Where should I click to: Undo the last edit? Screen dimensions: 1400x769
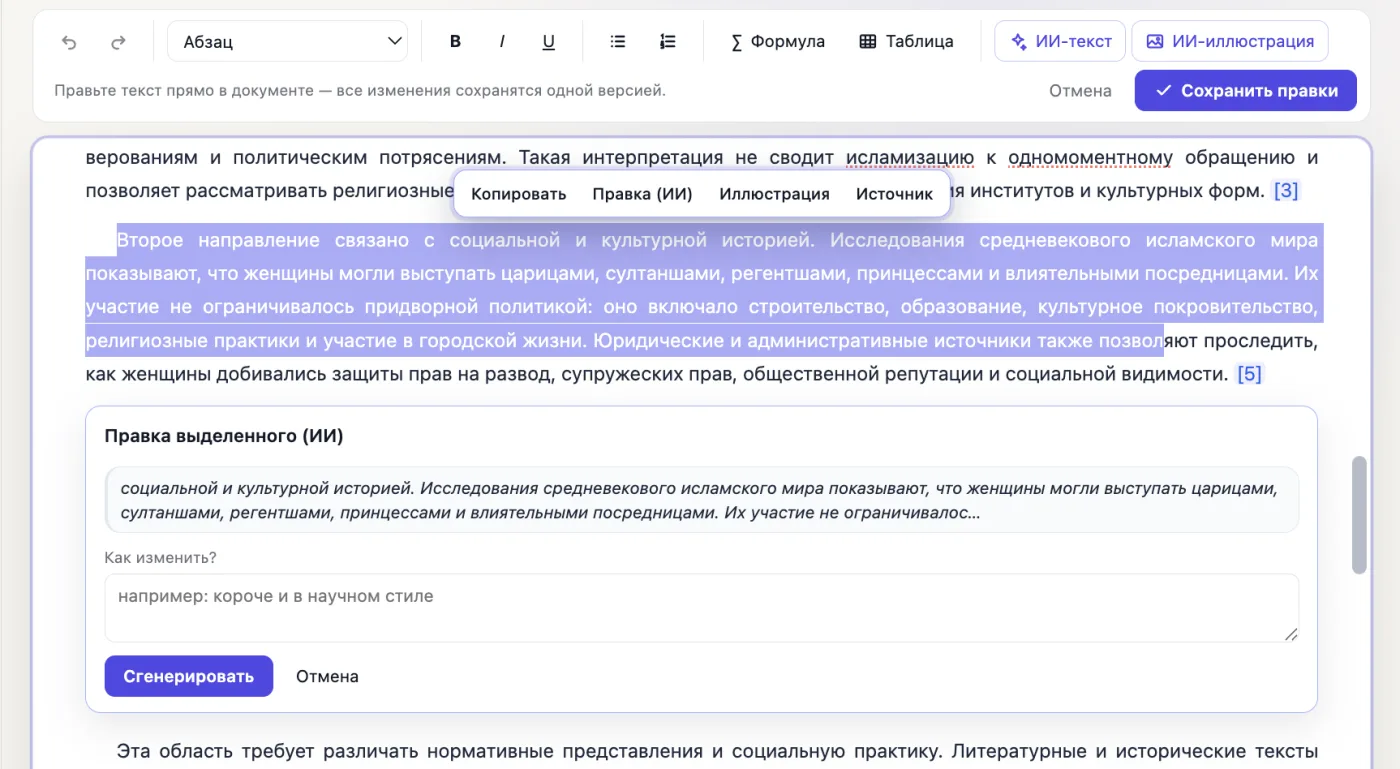pyautogui.click(x=69, y=42)
